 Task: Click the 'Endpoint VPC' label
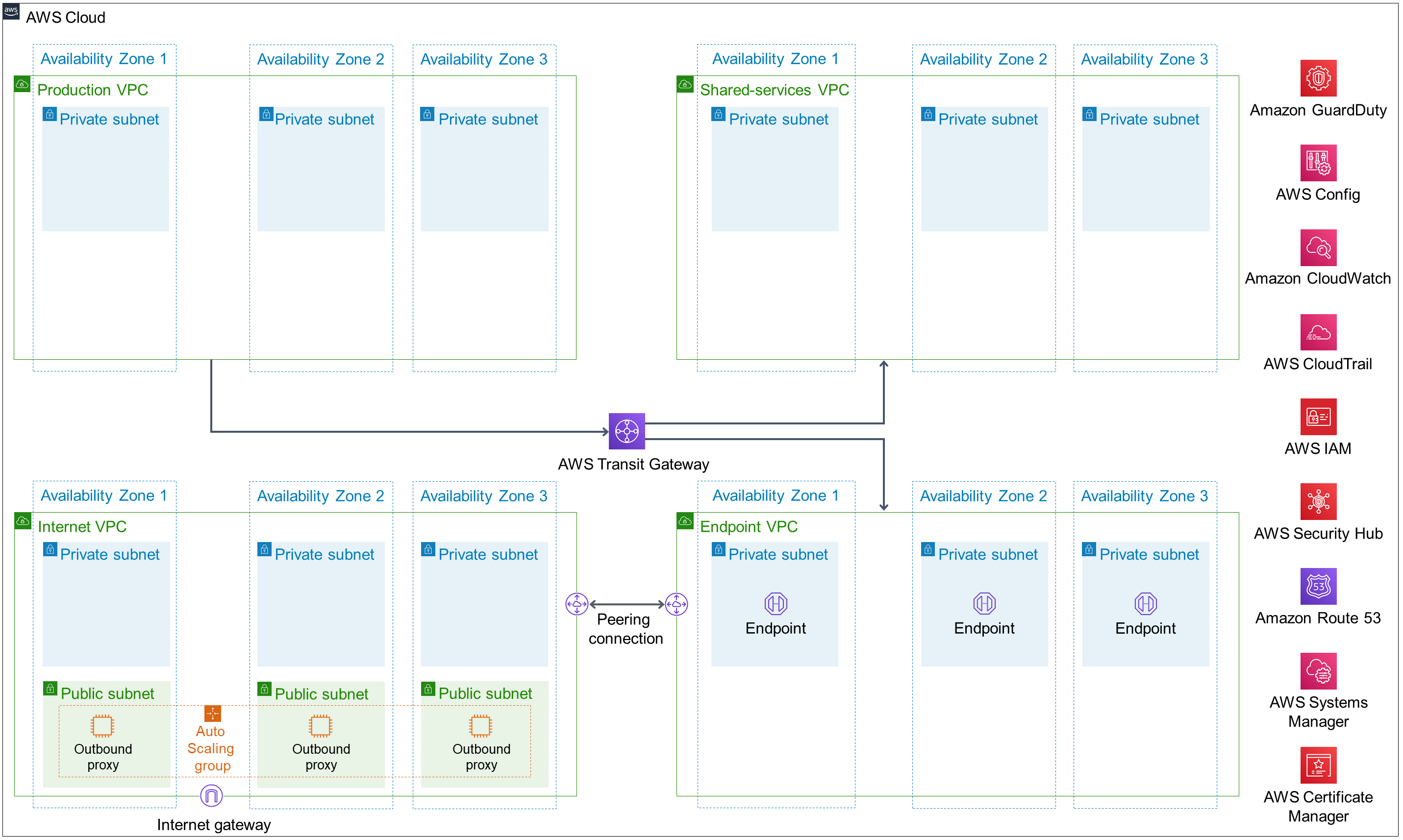[x=749, y=527]
